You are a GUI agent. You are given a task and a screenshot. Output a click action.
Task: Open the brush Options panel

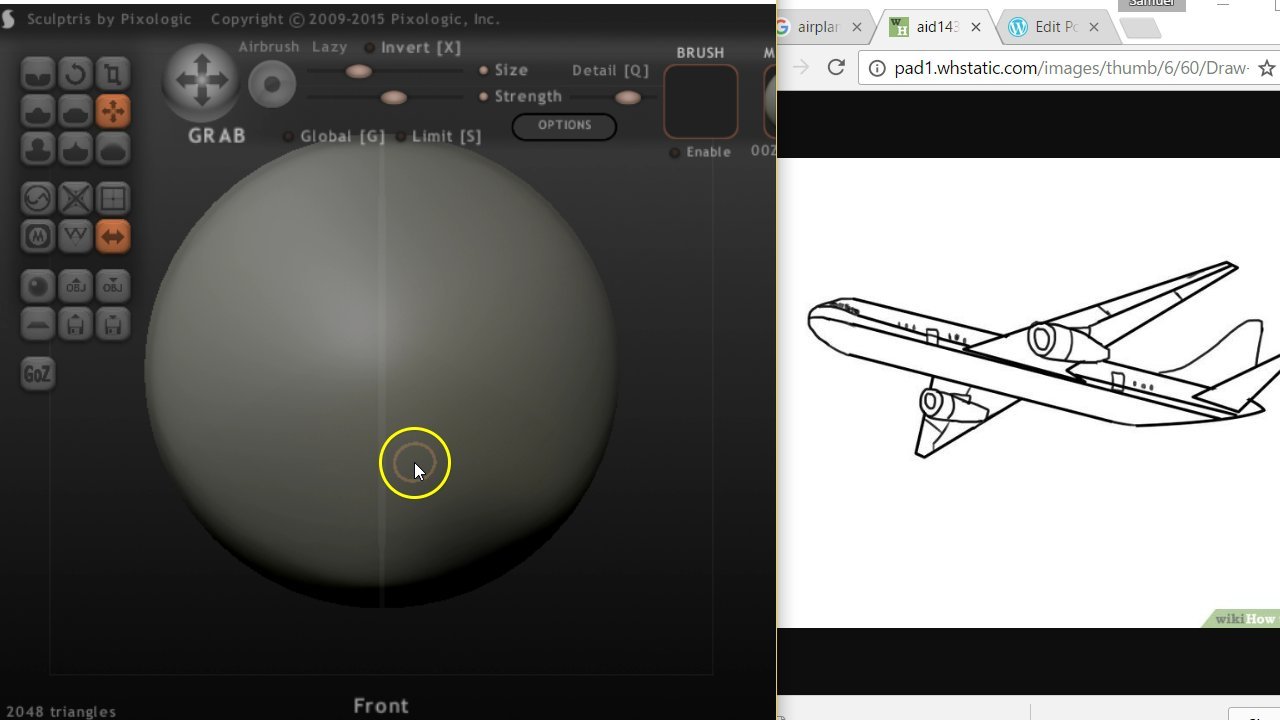[563, 126]
